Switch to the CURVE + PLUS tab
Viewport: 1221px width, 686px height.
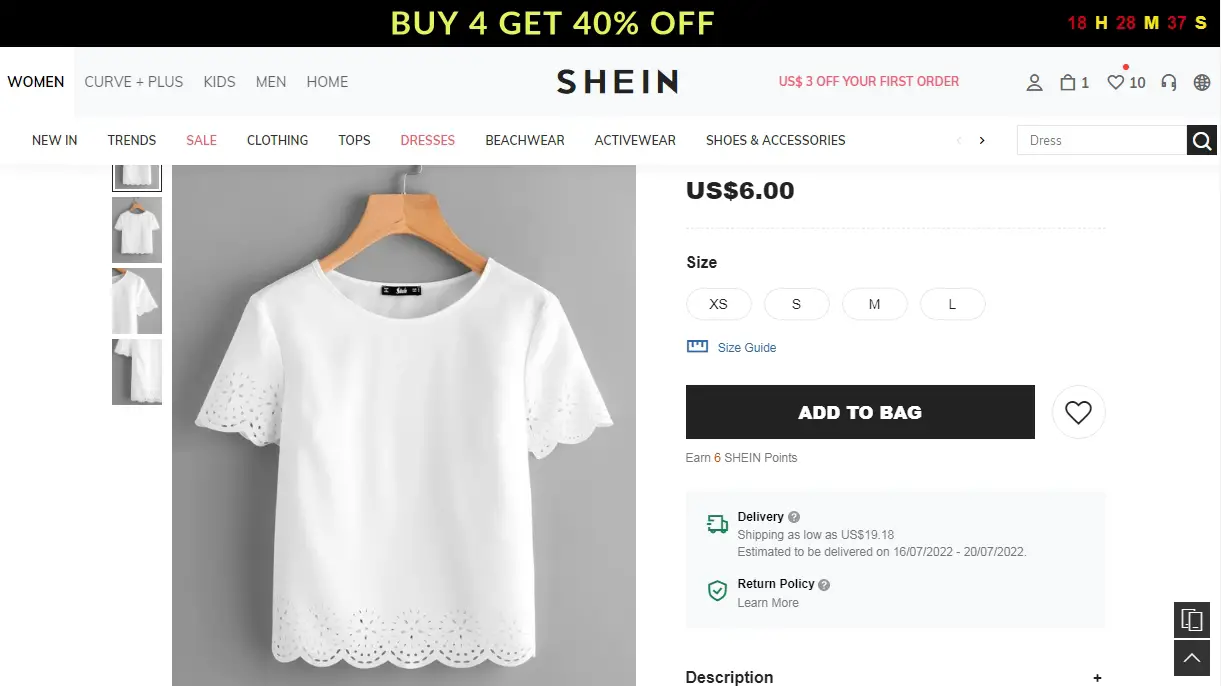pos(133,82)
